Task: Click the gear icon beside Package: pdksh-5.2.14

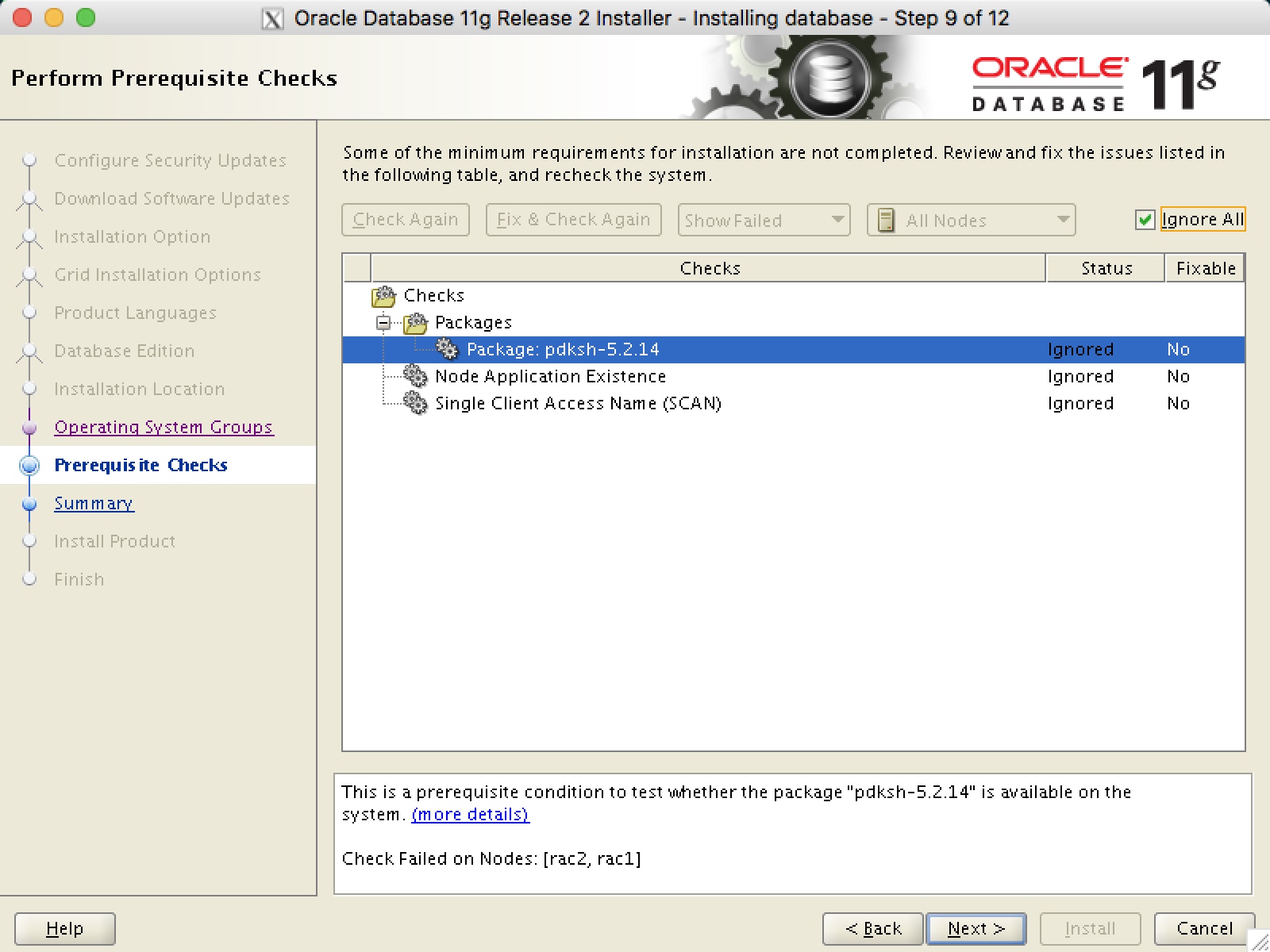Action: (448, 348)
